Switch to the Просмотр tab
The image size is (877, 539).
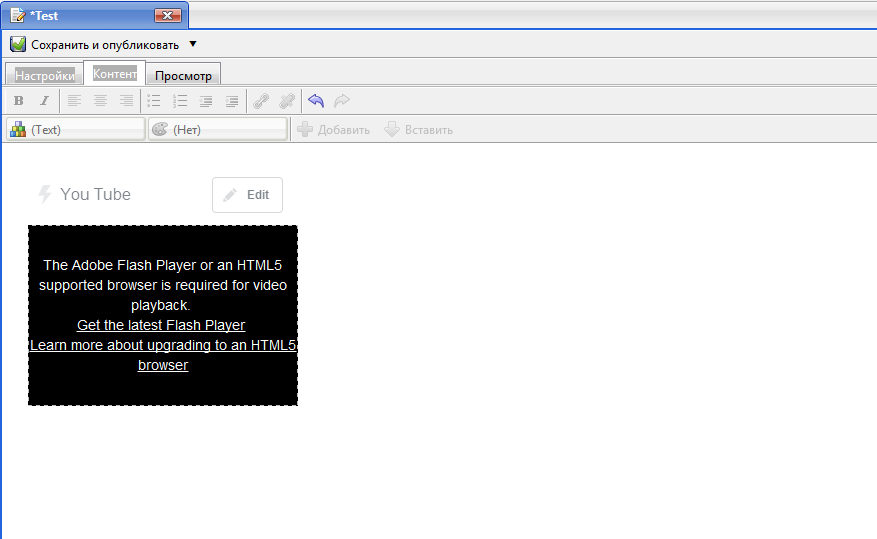(x=183, y=76)
